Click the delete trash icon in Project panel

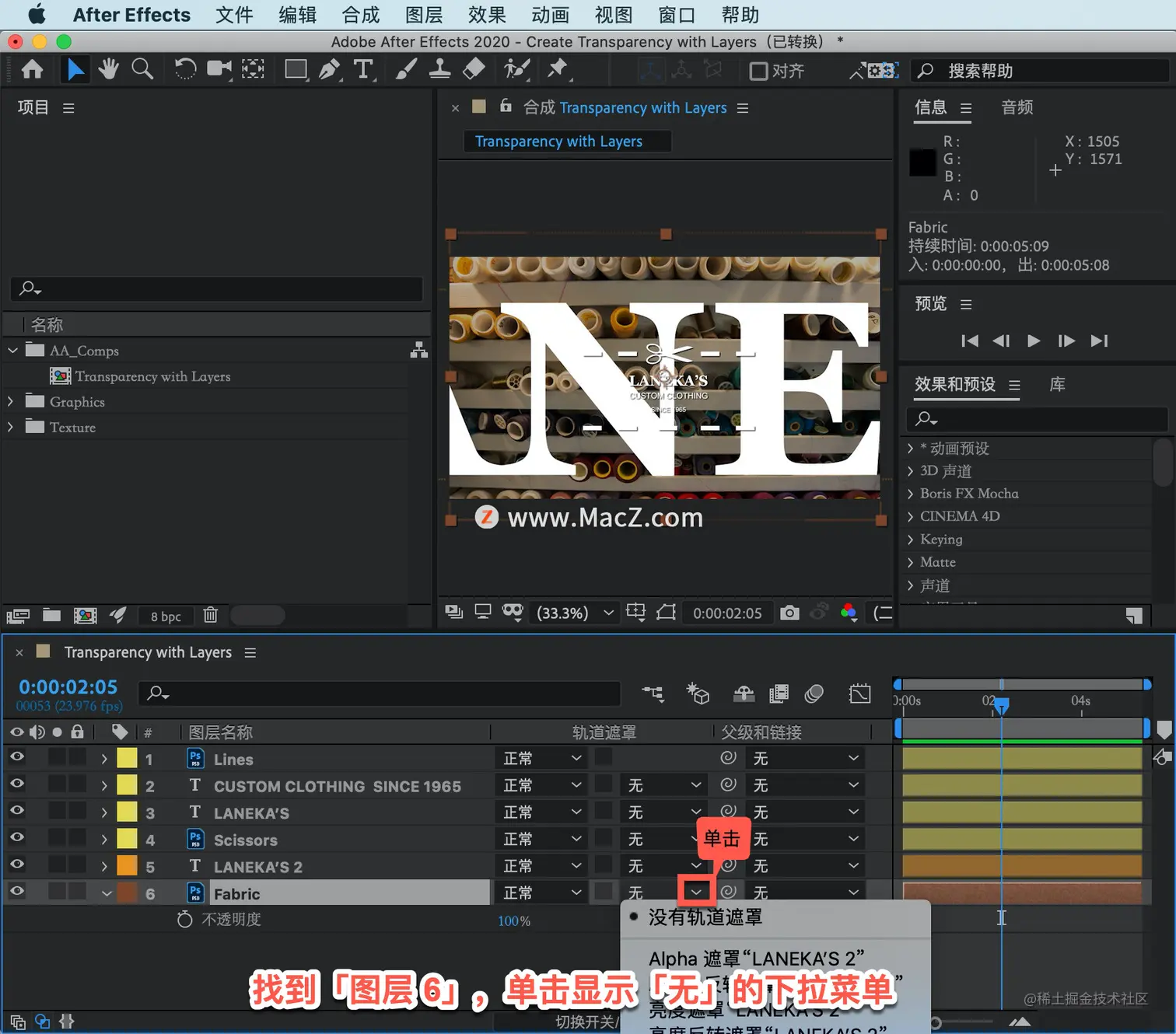click(210, 615)
